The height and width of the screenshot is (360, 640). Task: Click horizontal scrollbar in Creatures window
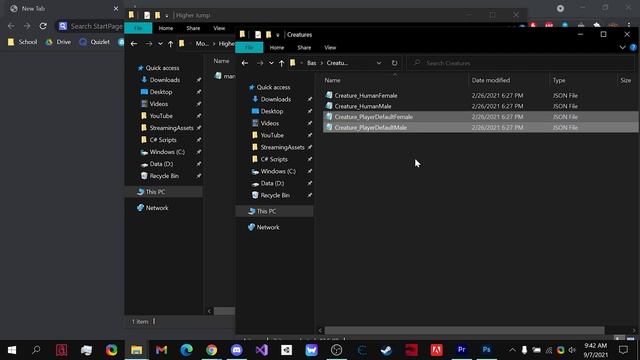[x=464, y=330]
